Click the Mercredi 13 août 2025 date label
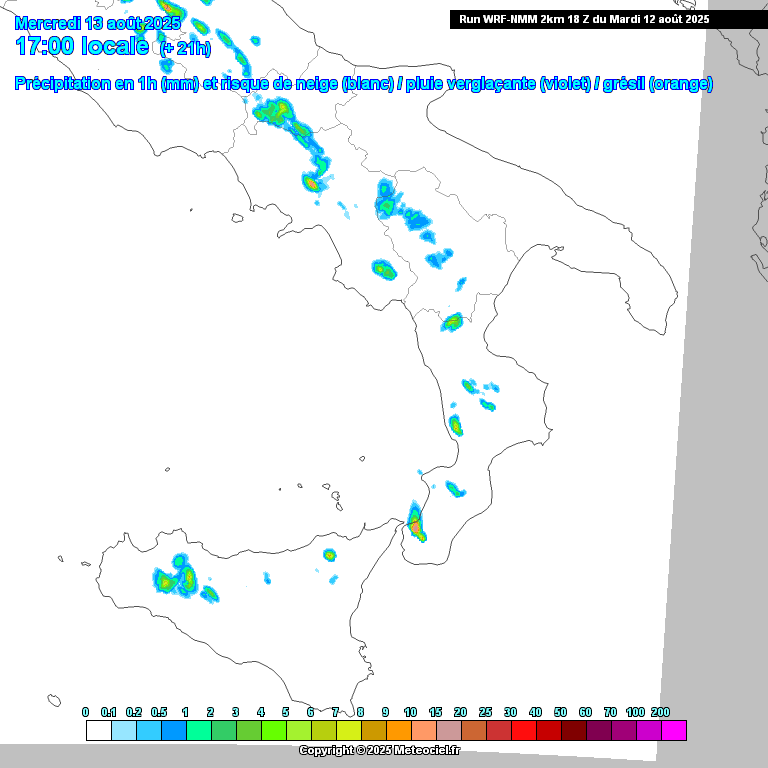Image resolution: width=768 pixels, height=768 pixels. (x=97, y=22)
